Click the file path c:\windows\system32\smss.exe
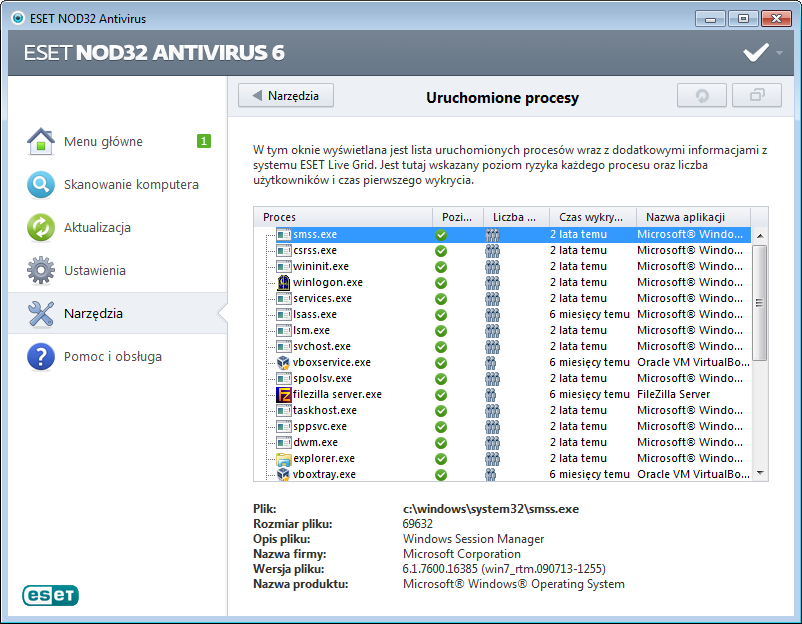The width and height of the screenshot is (802, 624). 491,509
